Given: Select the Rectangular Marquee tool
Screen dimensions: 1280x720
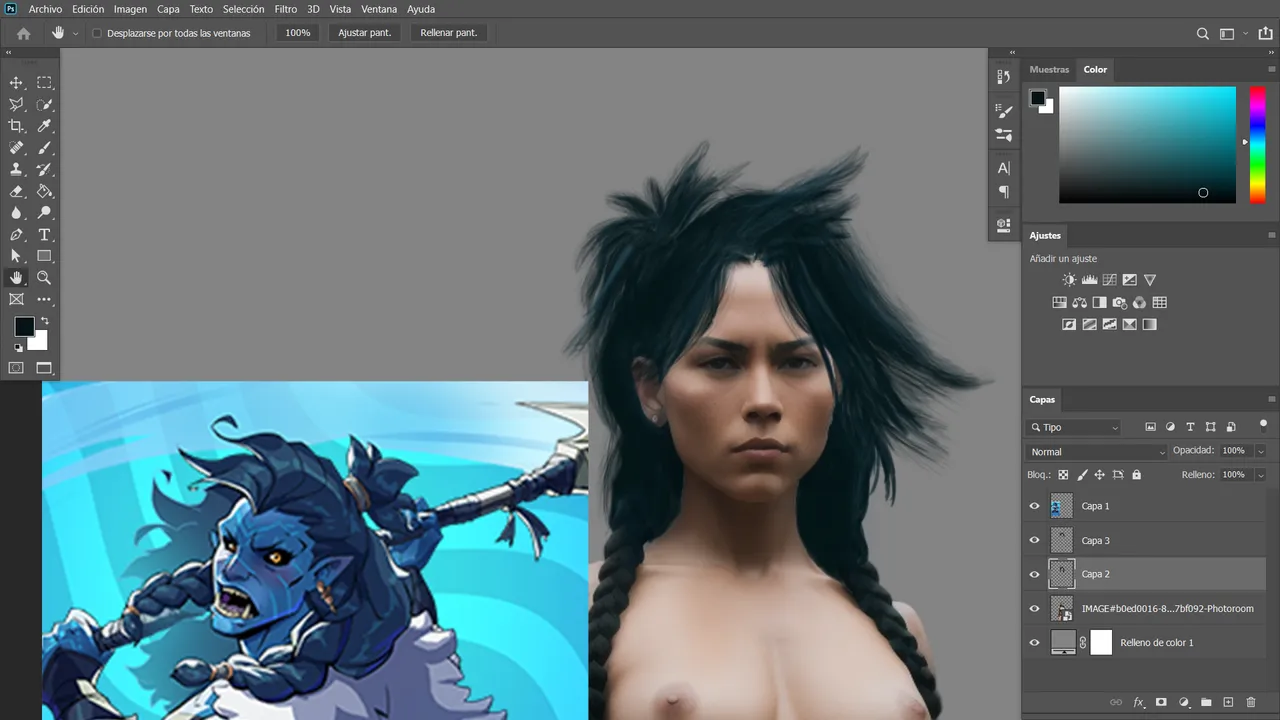Looking at the screenshot, I should (x=44, y=83).
